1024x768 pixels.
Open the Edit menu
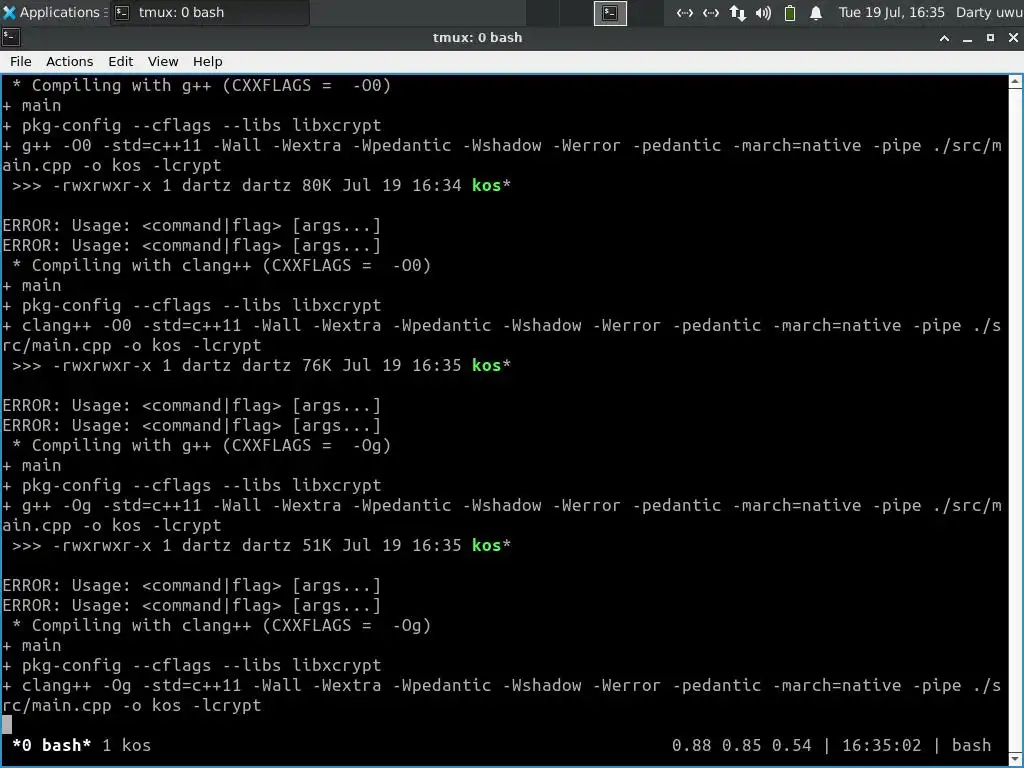(121, 61)
